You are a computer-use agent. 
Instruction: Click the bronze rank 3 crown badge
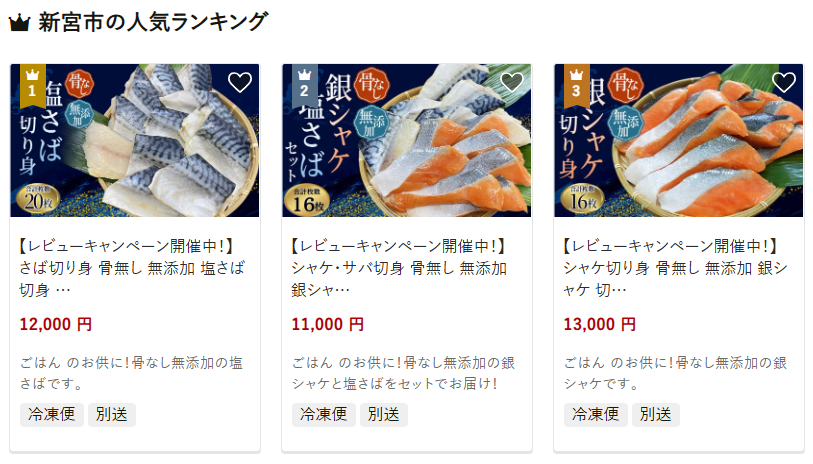pos(577,85)
